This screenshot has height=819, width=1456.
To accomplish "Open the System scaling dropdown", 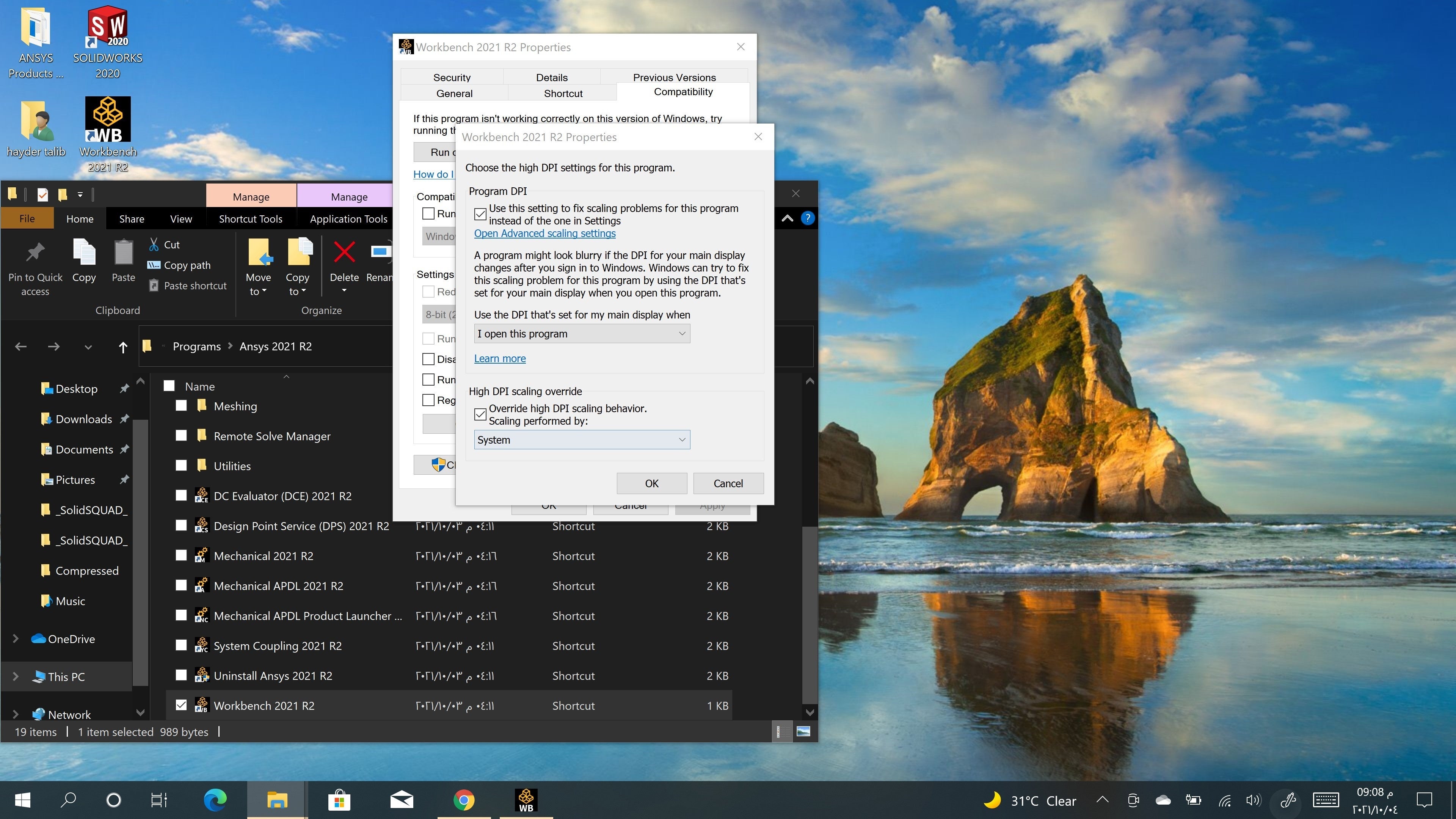I will pos(582,440).
